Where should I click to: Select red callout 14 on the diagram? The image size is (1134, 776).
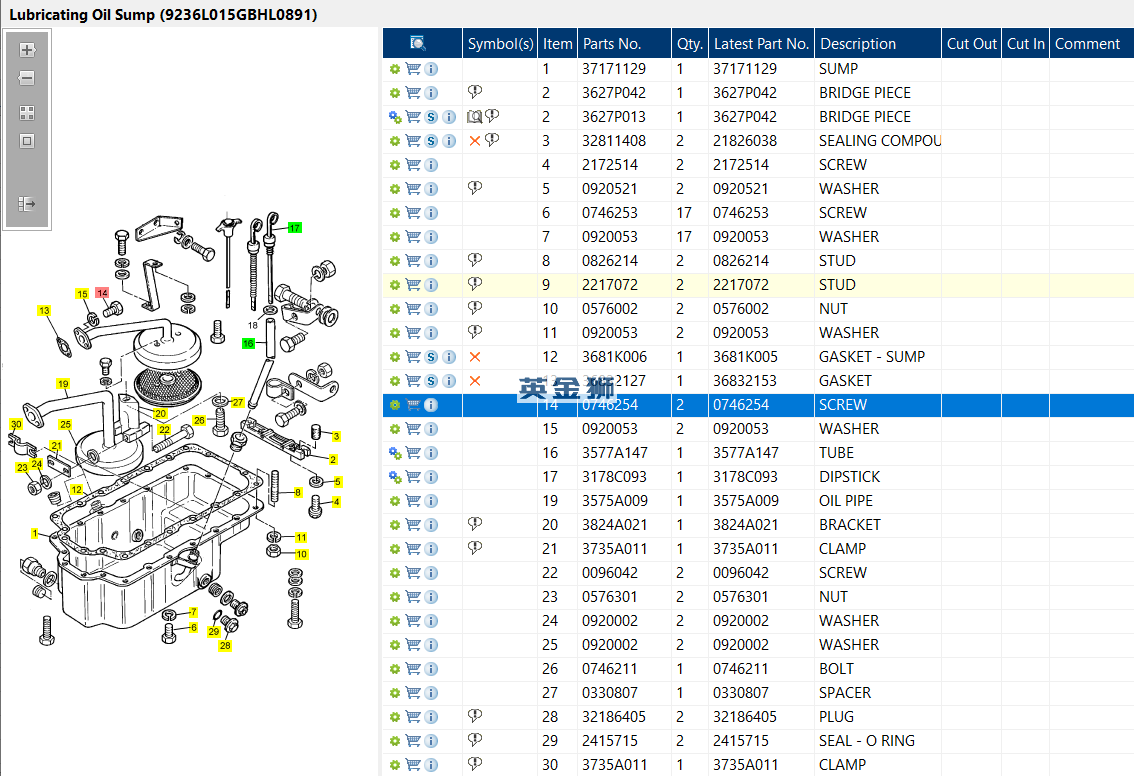(x=102, y=293)
